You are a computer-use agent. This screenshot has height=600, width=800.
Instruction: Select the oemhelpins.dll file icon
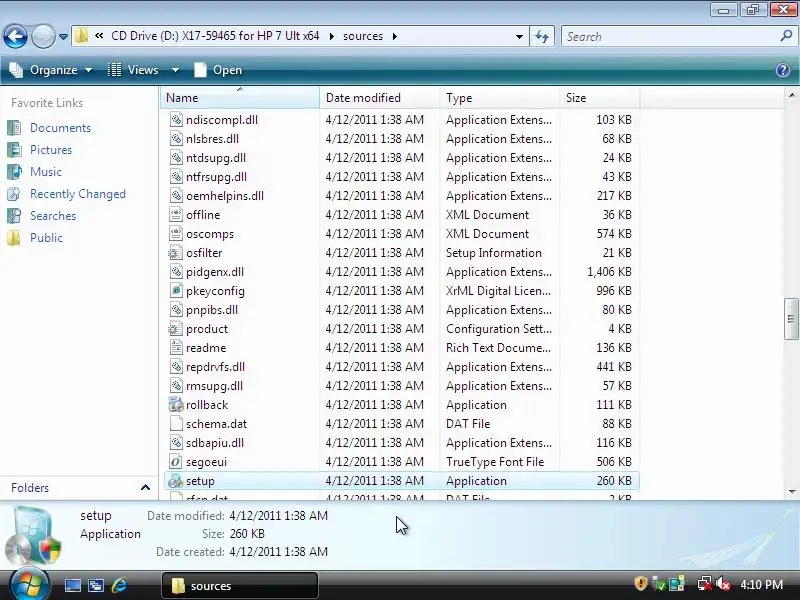pyautogui.click(x=176, y=196)
